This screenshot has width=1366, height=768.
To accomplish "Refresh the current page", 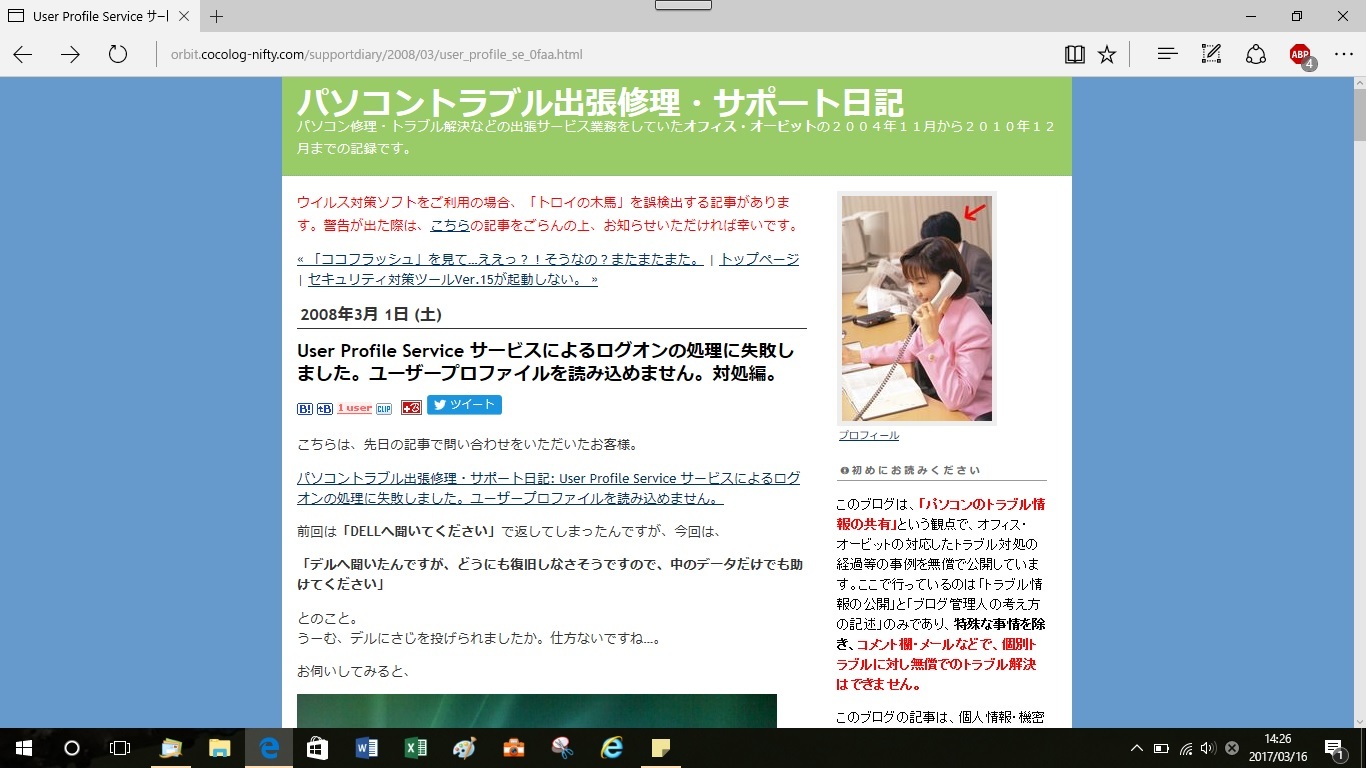I will coord(118,54).
